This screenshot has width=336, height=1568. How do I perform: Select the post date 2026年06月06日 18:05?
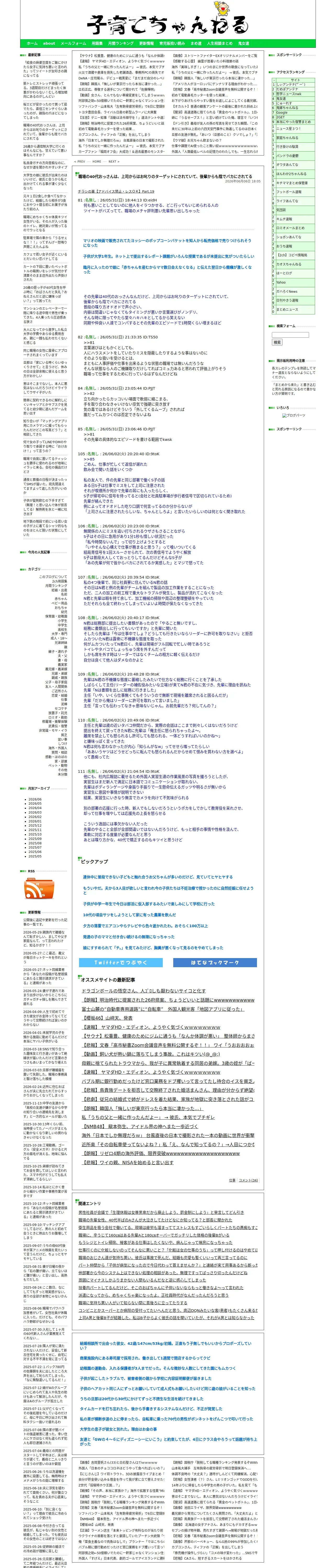[243, 181]
